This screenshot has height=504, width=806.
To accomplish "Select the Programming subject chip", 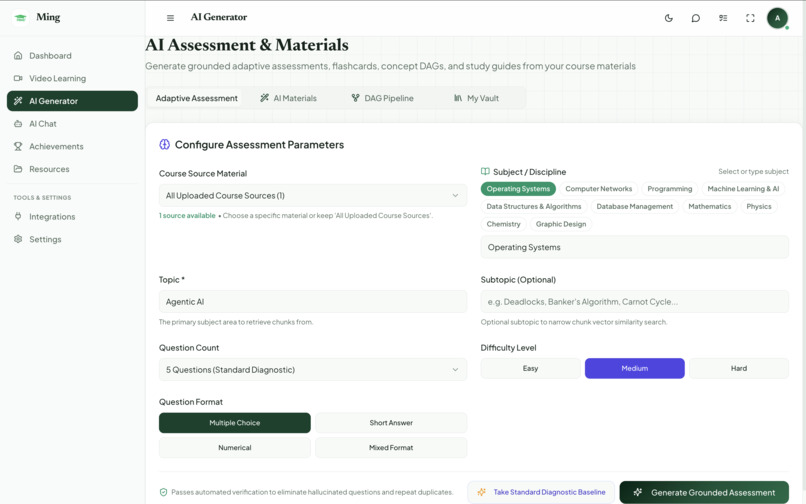I will click(x=670, y=189).
